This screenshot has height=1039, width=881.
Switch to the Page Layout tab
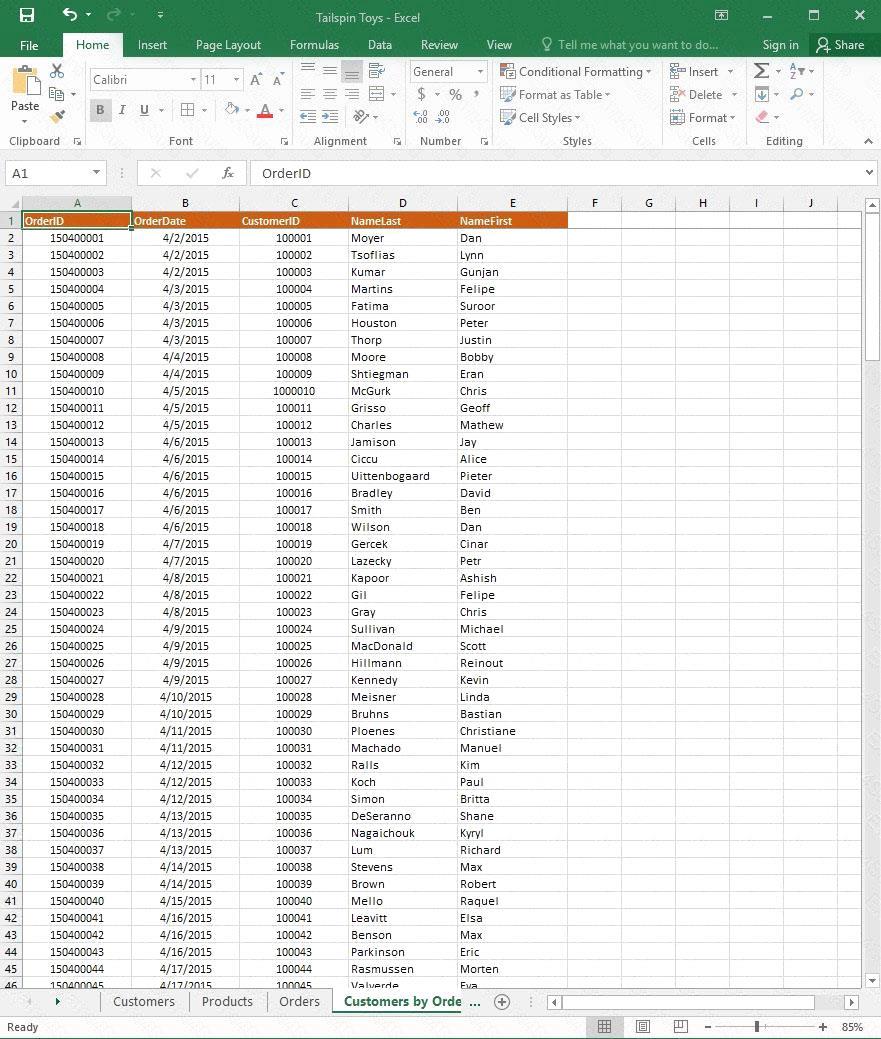pos(229,45)
